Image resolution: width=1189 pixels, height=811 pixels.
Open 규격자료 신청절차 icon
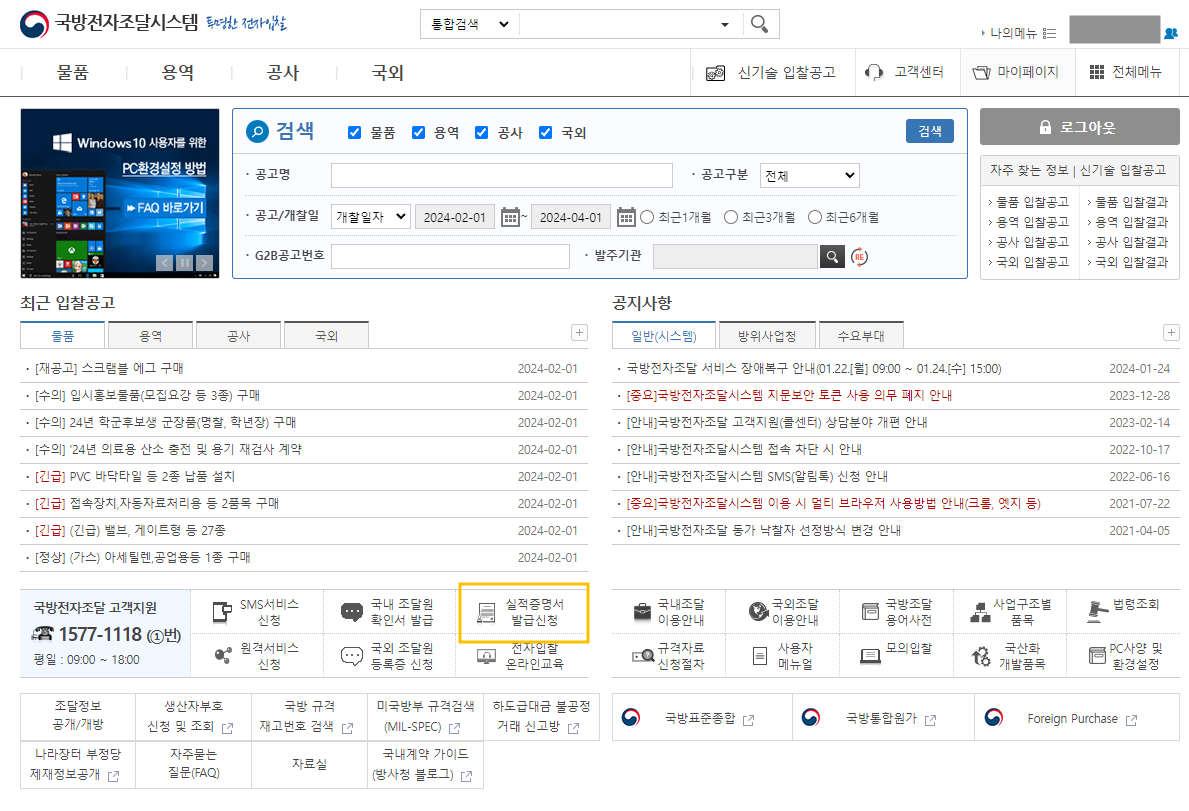[x=643, y=656]
